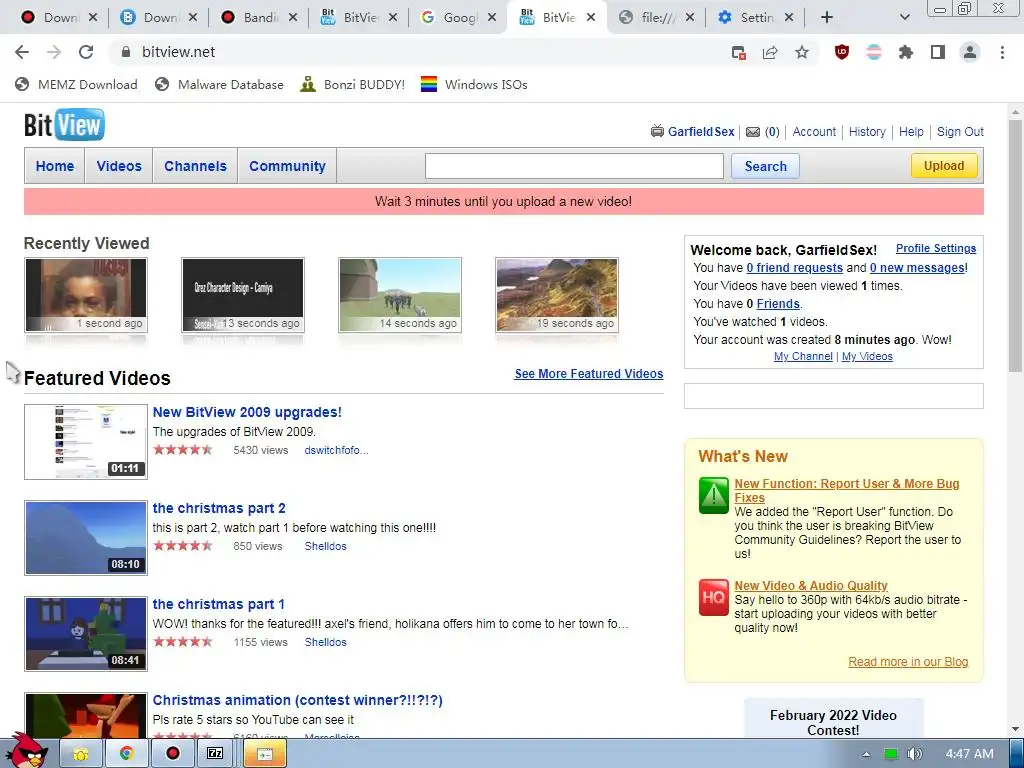Toggle the browser side panel
The width and height of the screenshot is (1024, 768).
pos(938,52)
